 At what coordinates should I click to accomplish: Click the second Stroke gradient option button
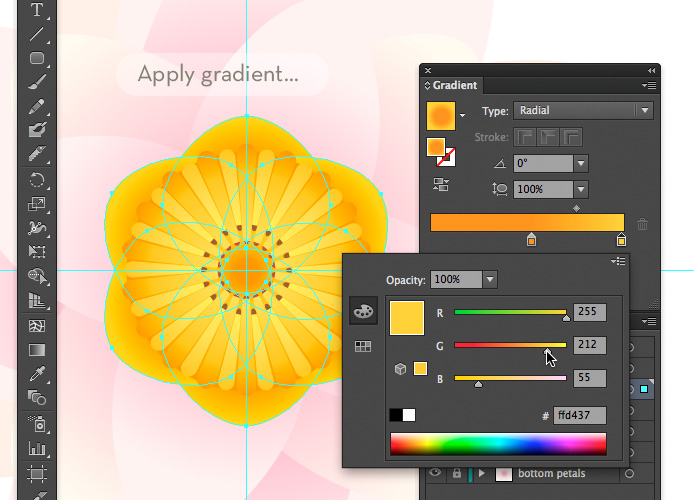(548, 137)
